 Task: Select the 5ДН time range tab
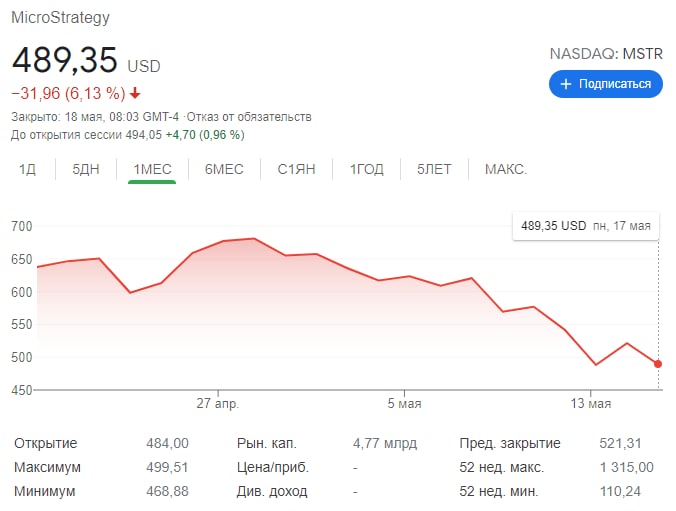pyautogui.click(x=86, y=169)
